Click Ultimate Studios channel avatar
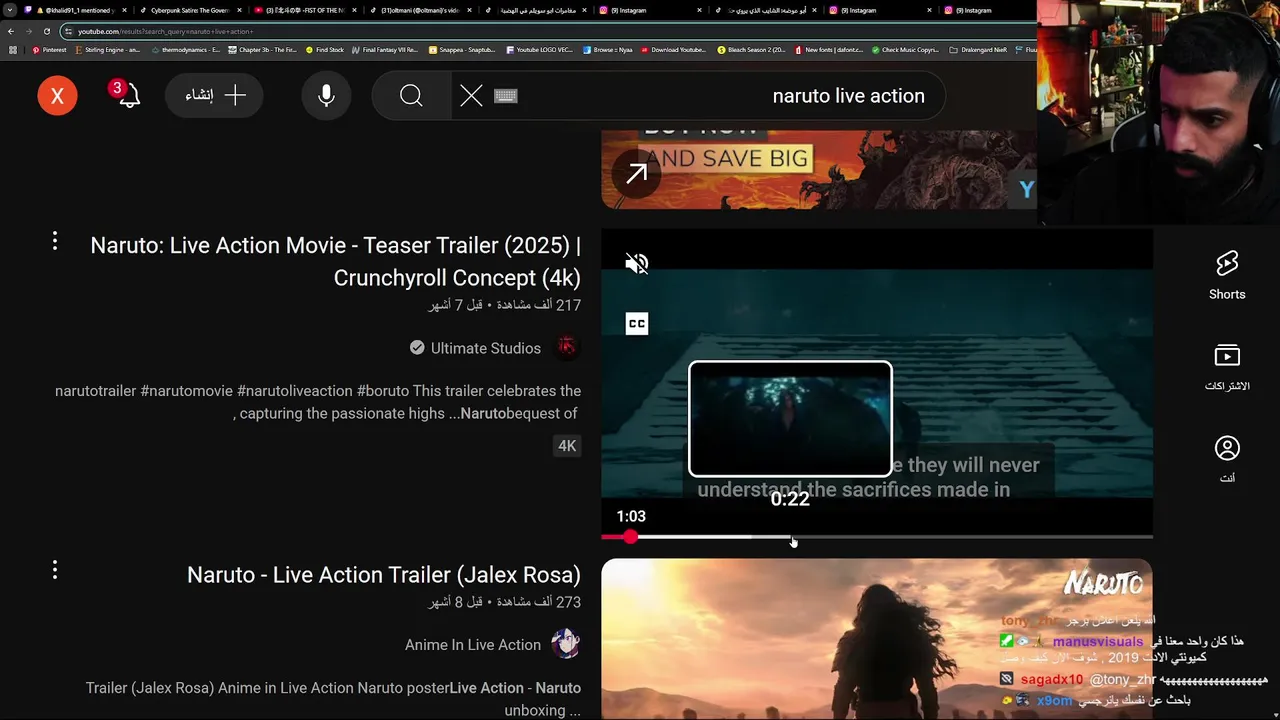The image size is (1280, 720). click(567, 348)
